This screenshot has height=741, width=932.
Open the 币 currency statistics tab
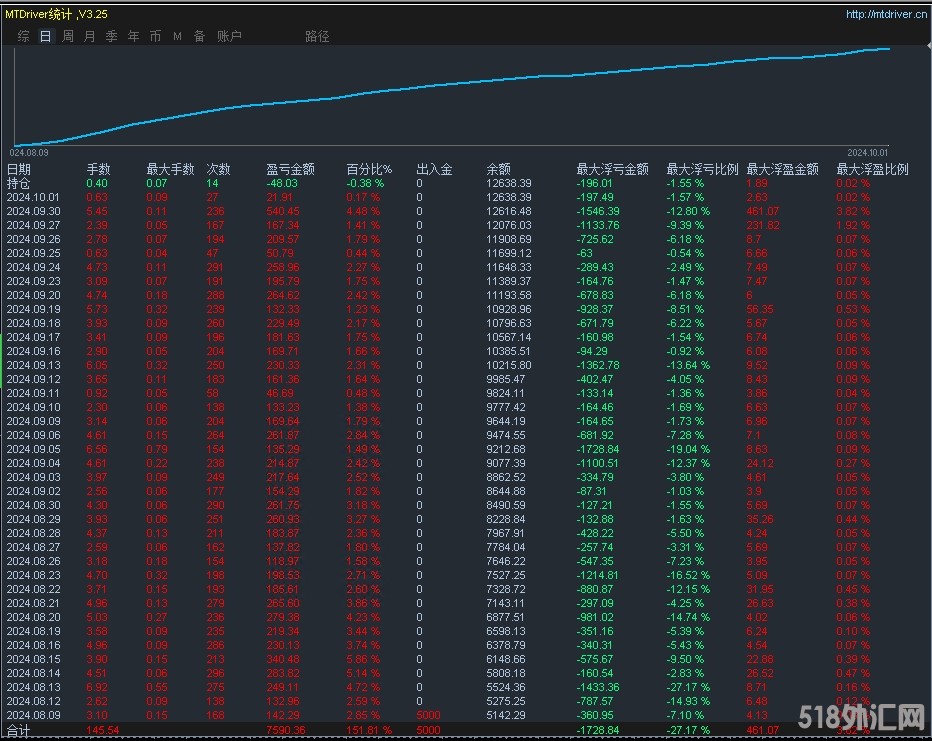click(155, 36)
